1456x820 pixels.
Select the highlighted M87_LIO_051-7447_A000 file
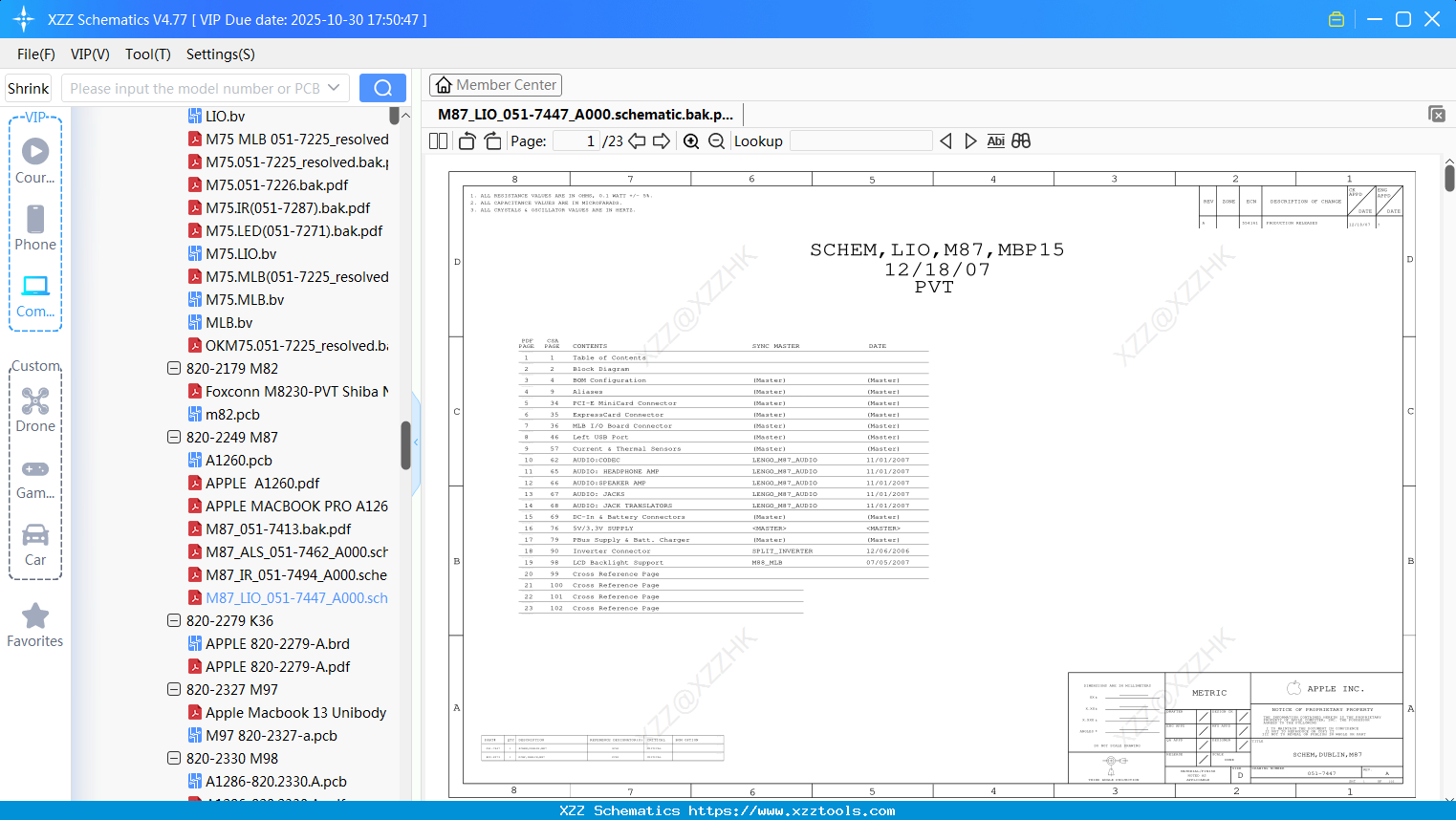(297, 598)
